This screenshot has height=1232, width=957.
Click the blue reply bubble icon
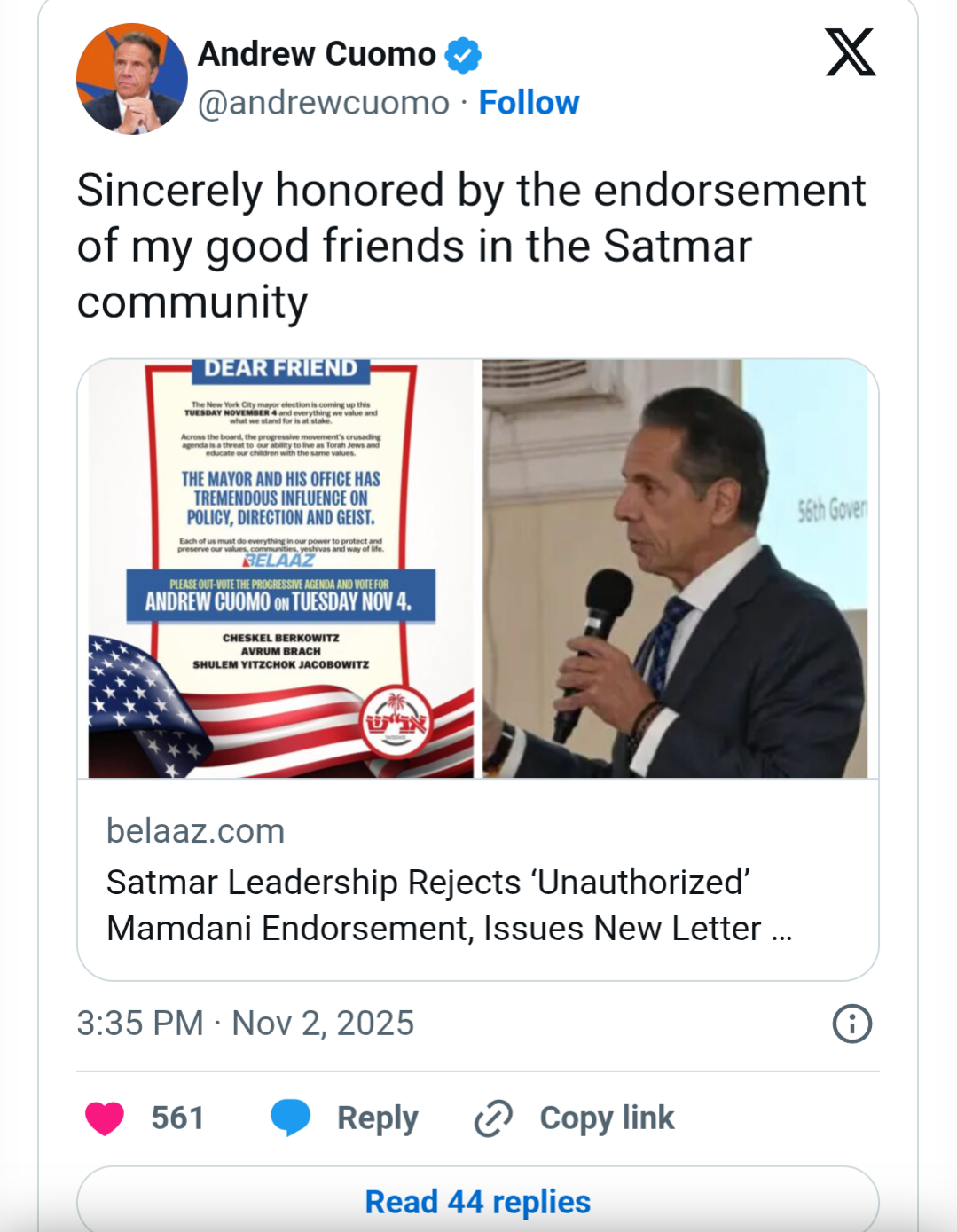(290, 1118)
